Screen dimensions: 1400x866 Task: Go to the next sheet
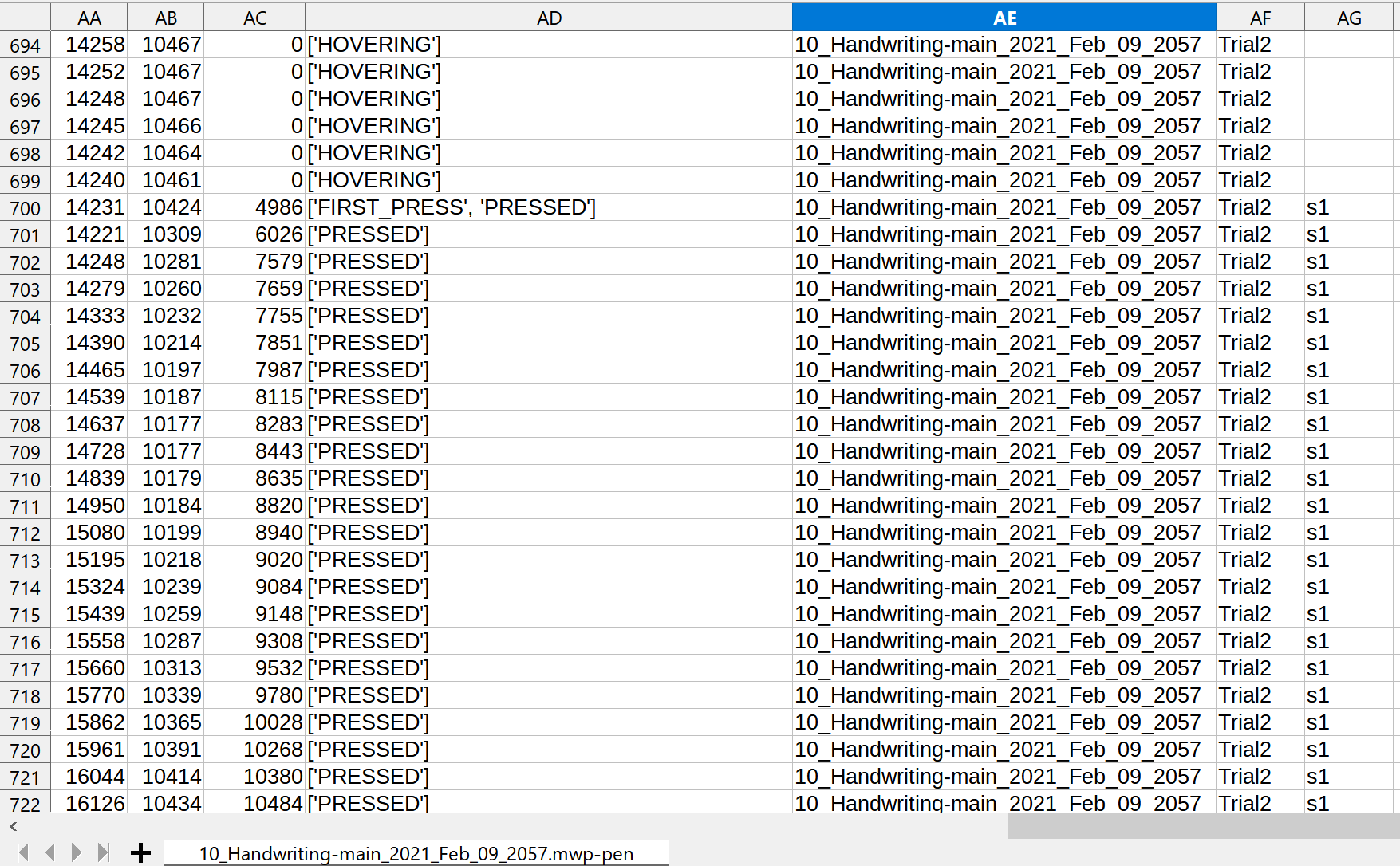coord(77,852)
